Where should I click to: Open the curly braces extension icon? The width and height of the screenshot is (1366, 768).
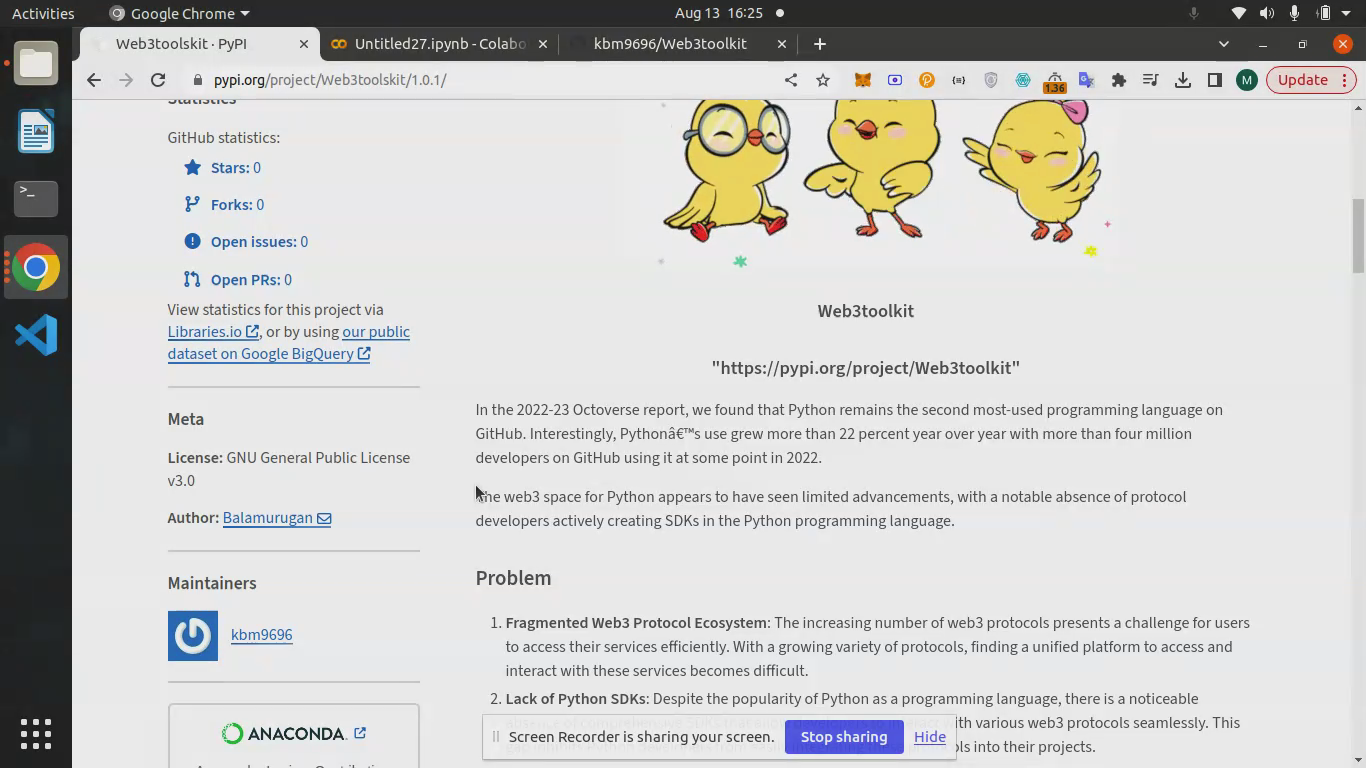(959, 80)
